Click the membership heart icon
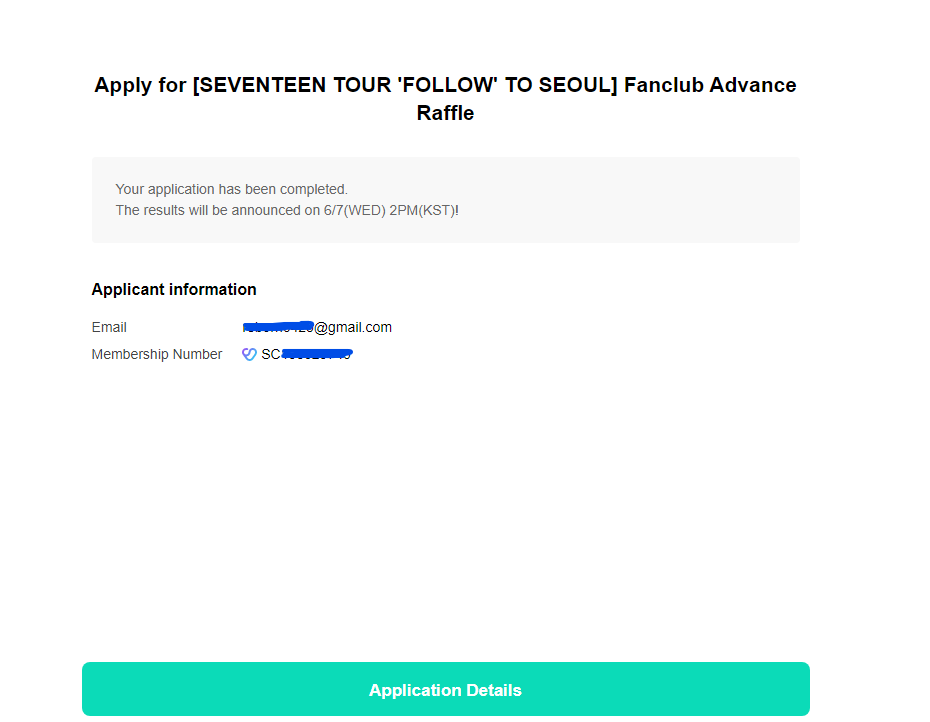This screenshot has width=930, height=722. (249, 354)
